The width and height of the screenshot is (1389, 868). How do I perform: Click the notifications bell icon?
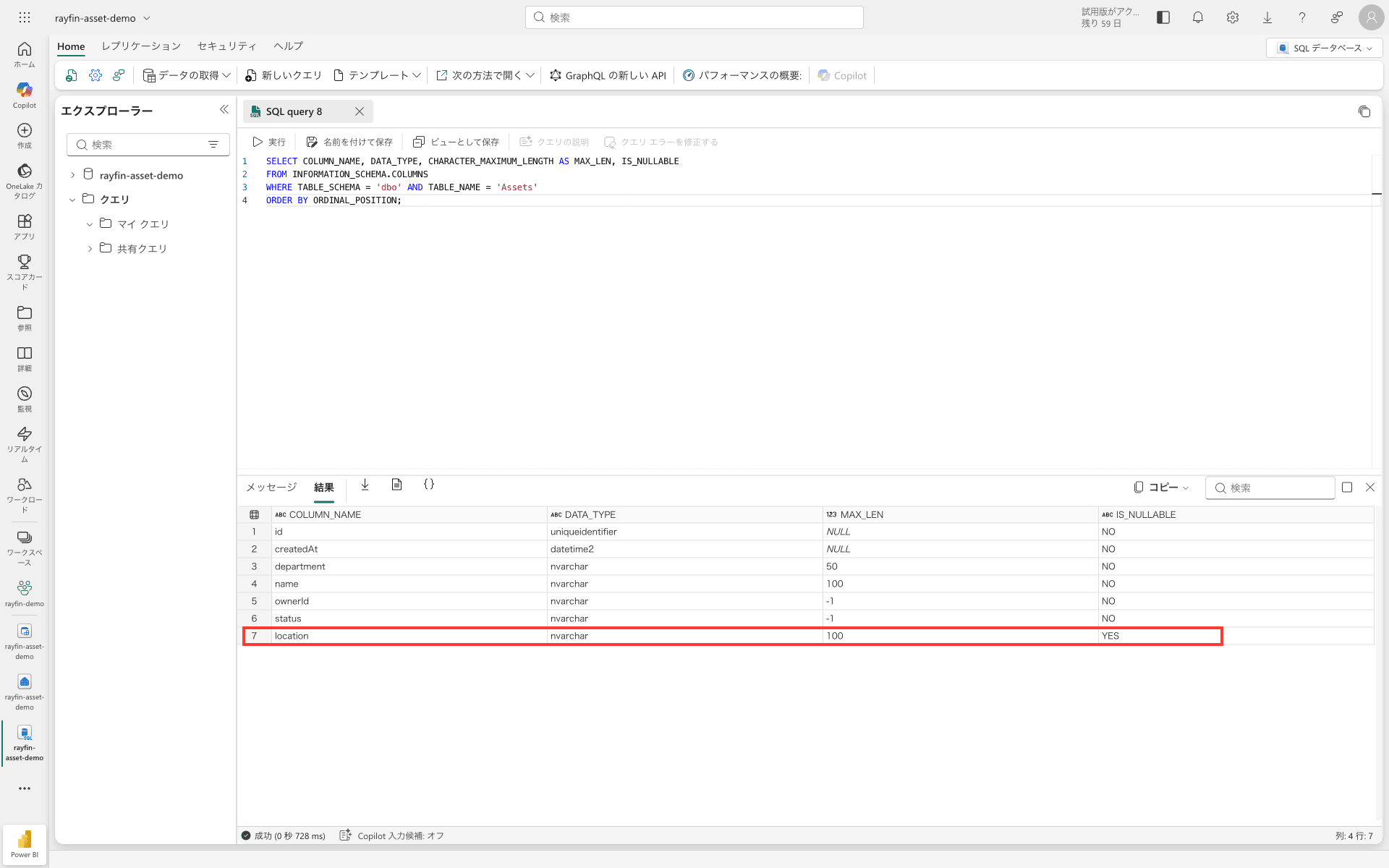pyautogui.click(x=1198, y=17)
